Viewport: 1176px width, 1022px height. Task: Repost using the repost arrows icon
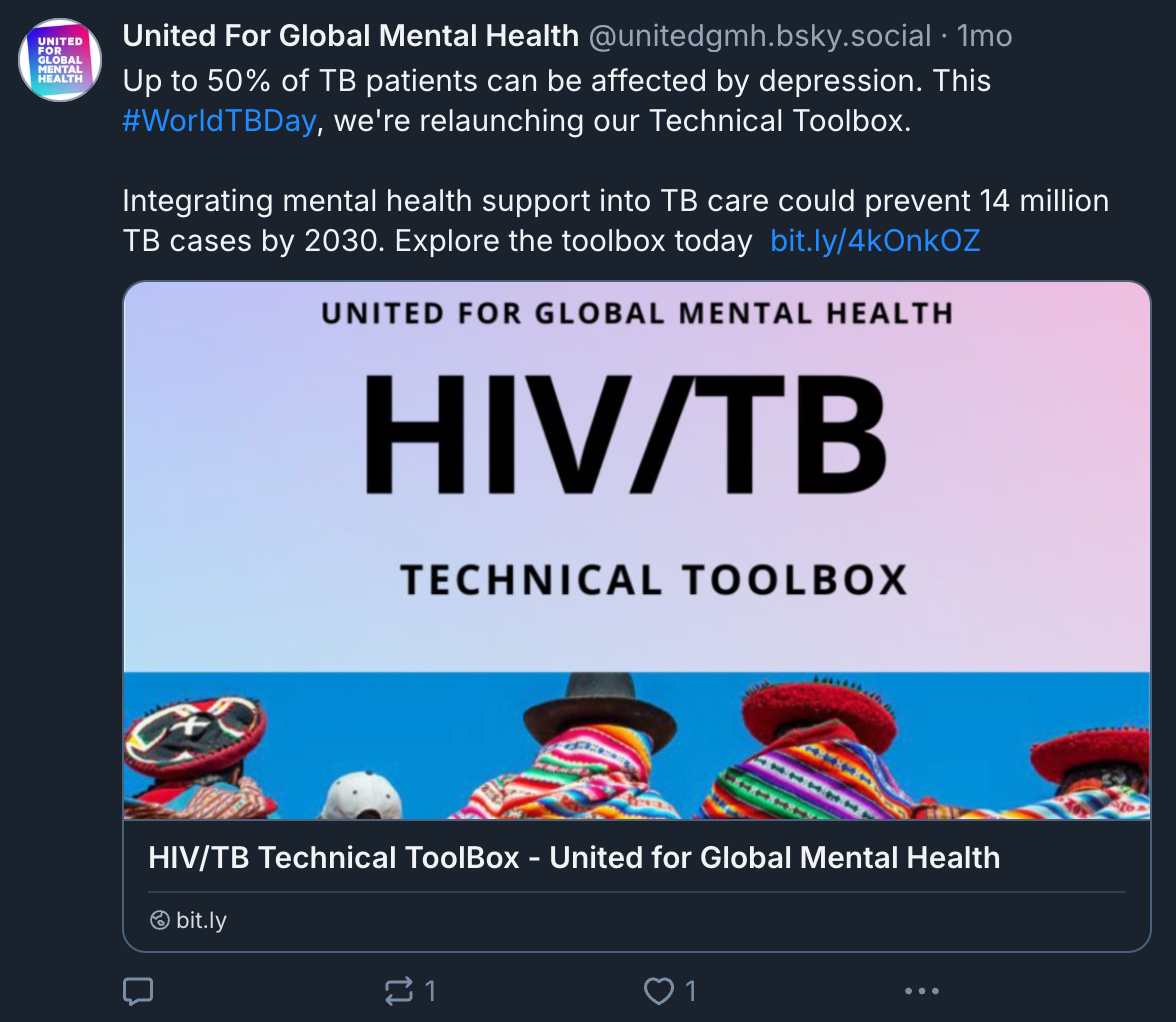tap(398, 991)
